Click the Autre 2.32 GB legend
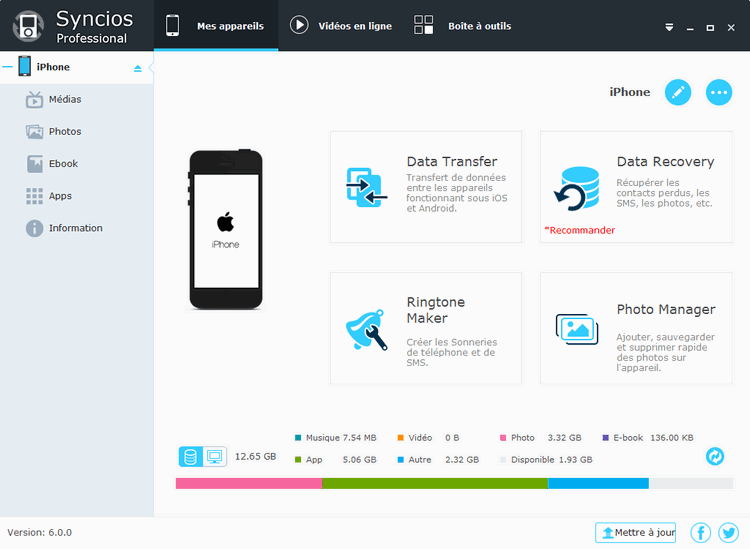This screenshot has height=549, width=750. (438, 460)
